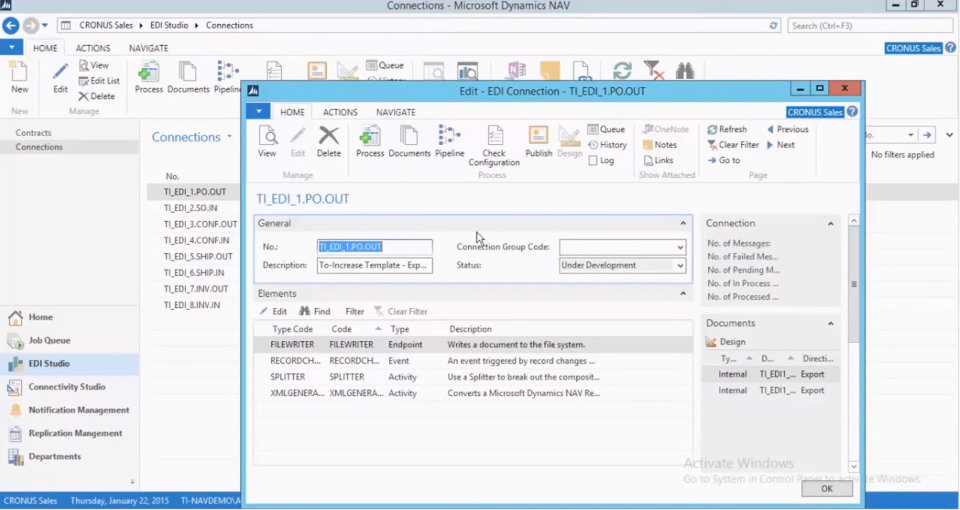Select RECORDCH... Event element row

pyautogui.click(x=473, y=361)
